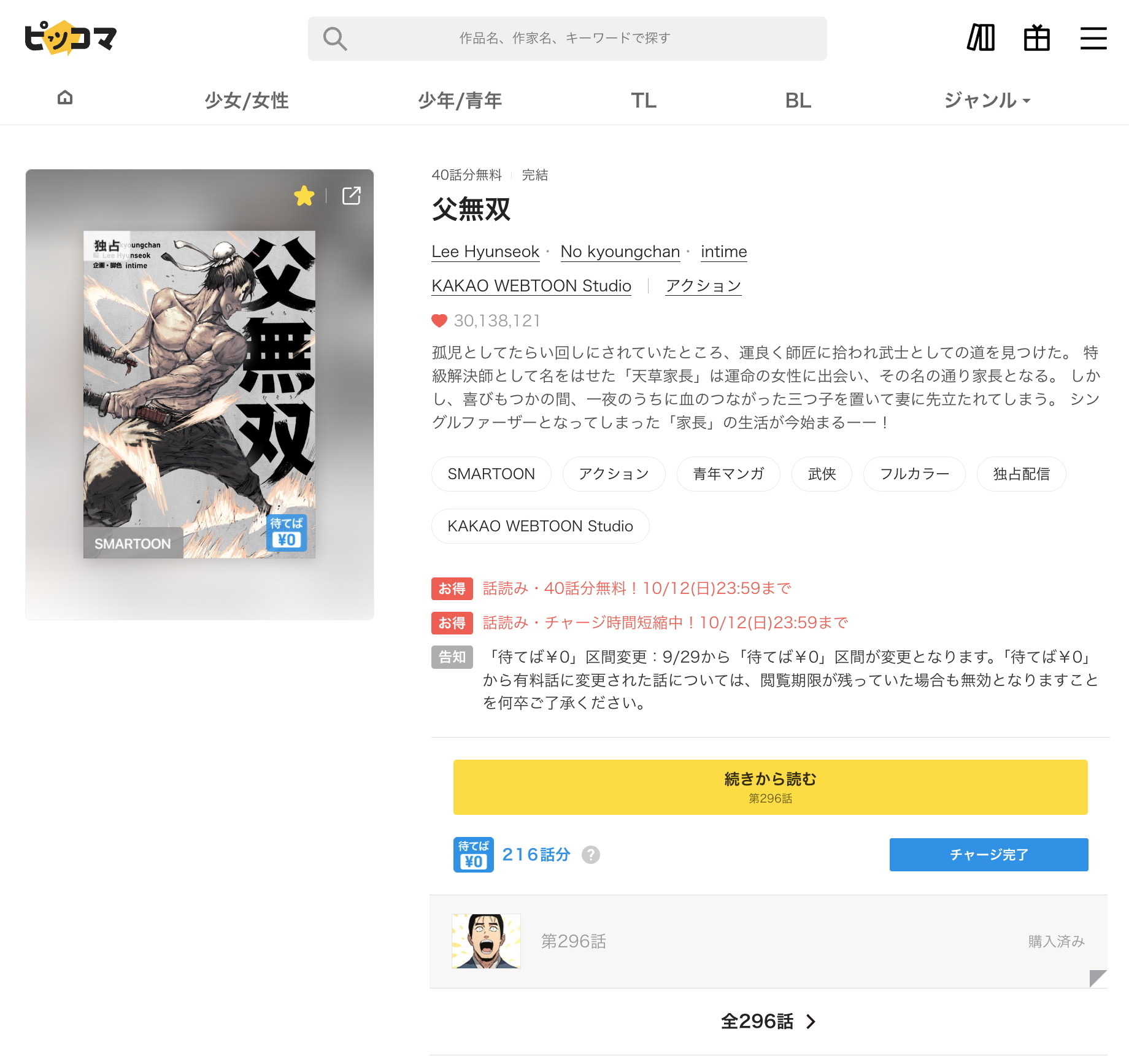Viewport: 1129px width, 1064px height.
Task: Toggle the red heart like
Action: [x=439, y=320]
